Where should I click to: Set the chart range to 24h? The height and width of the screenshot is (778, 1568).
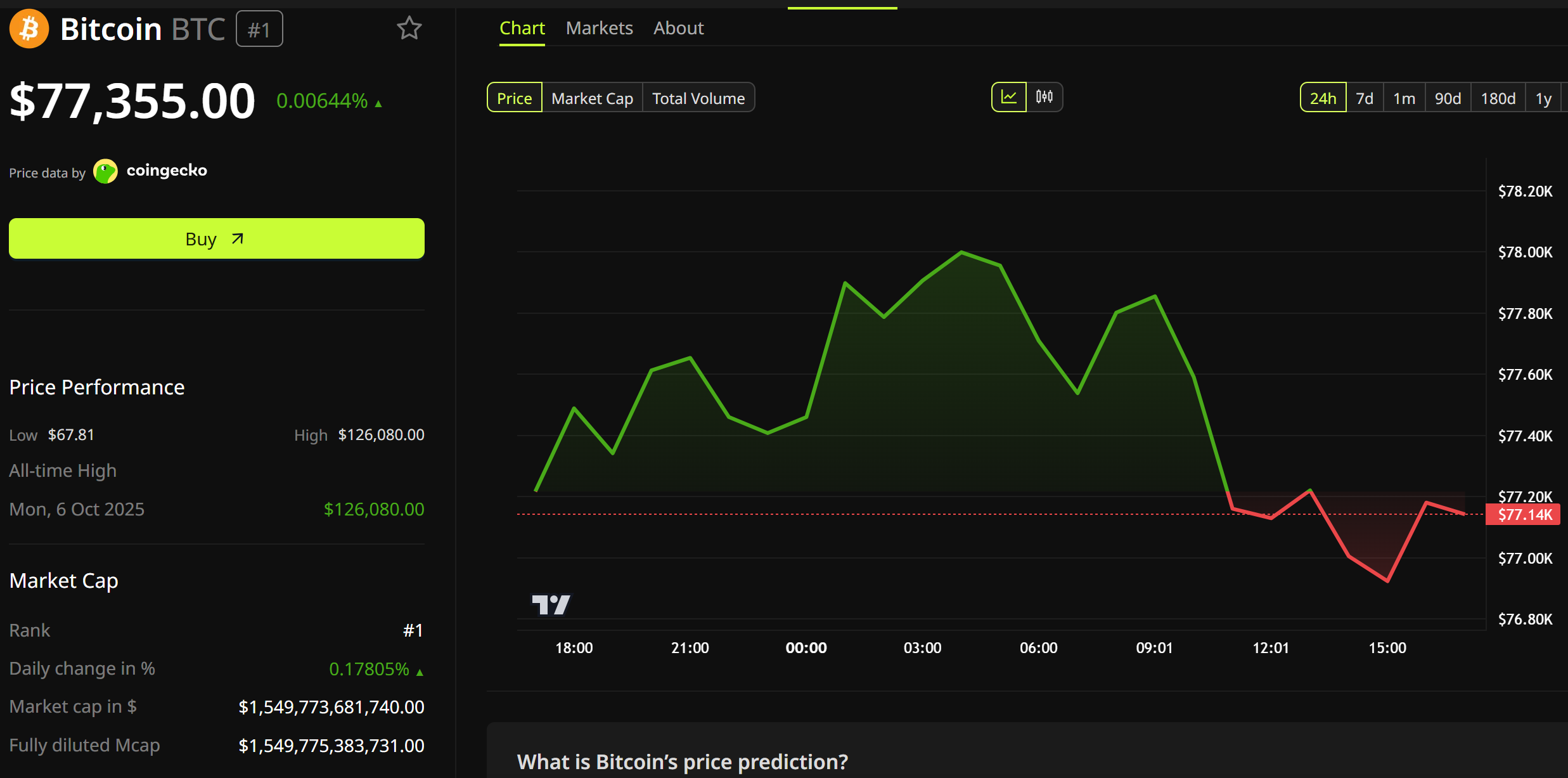pyautogui.click(x=1323, y=98)
